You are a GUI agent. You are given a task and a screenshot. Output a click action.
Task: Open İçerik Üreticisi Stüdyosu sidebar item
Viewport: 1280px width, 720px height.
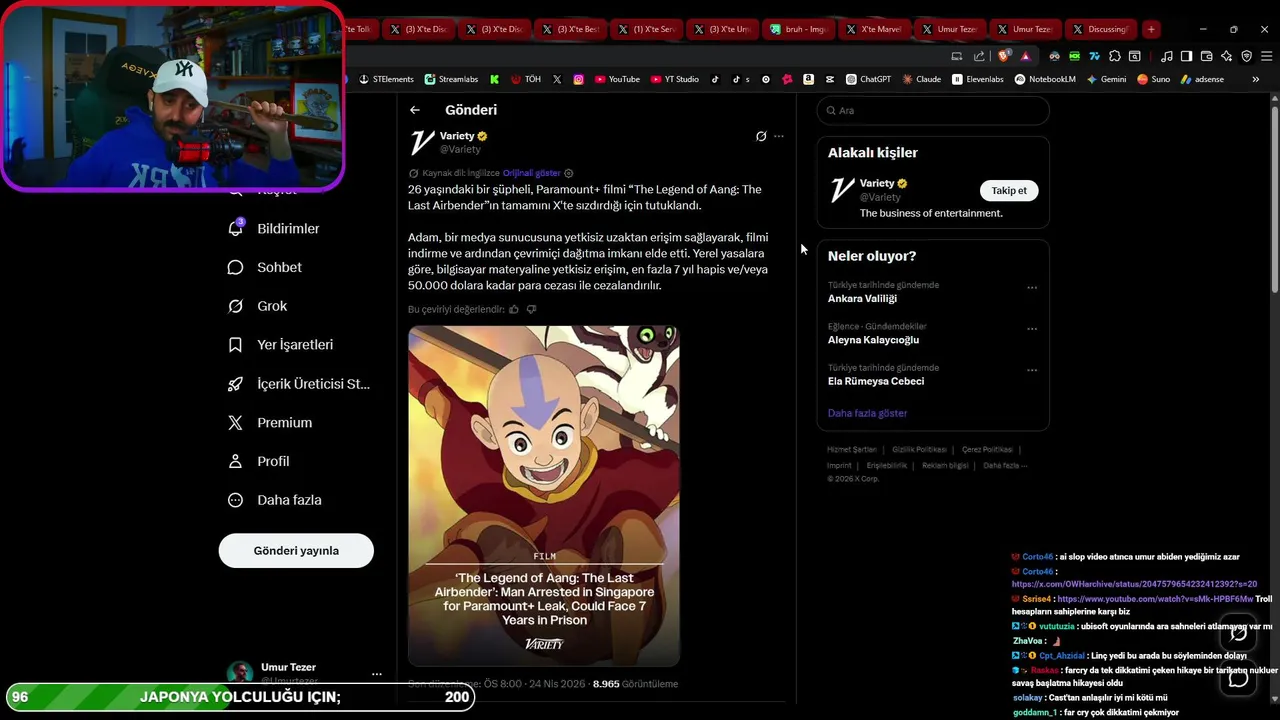299,383
